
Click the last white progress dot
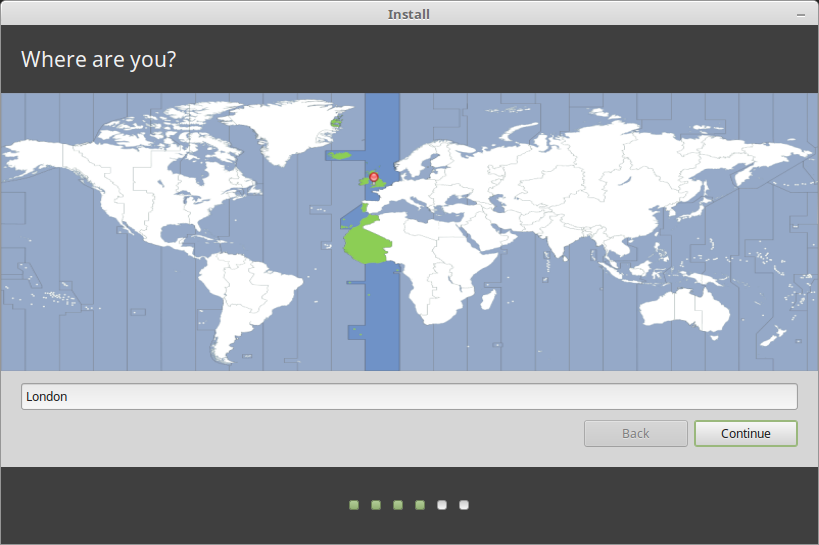click(x=464, y=505)
